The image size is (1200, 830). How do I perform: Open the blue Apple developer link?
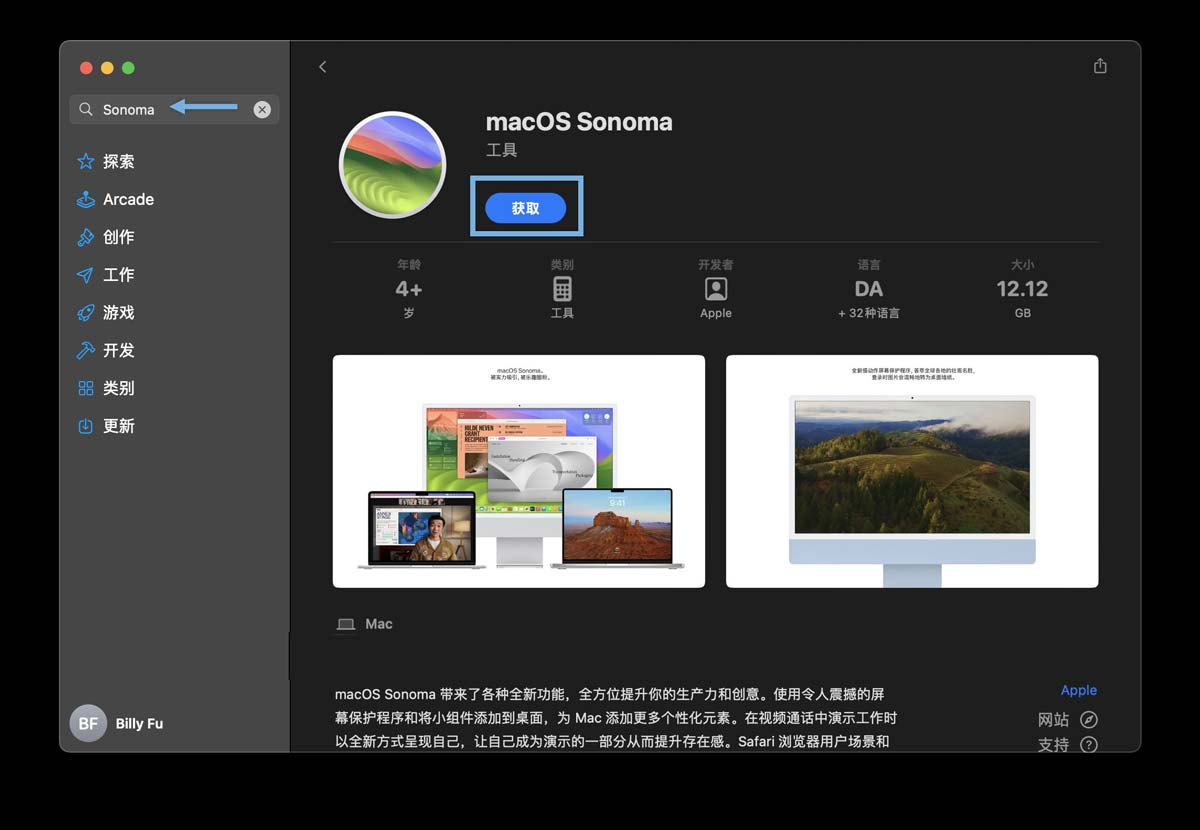coord(1078,690)
